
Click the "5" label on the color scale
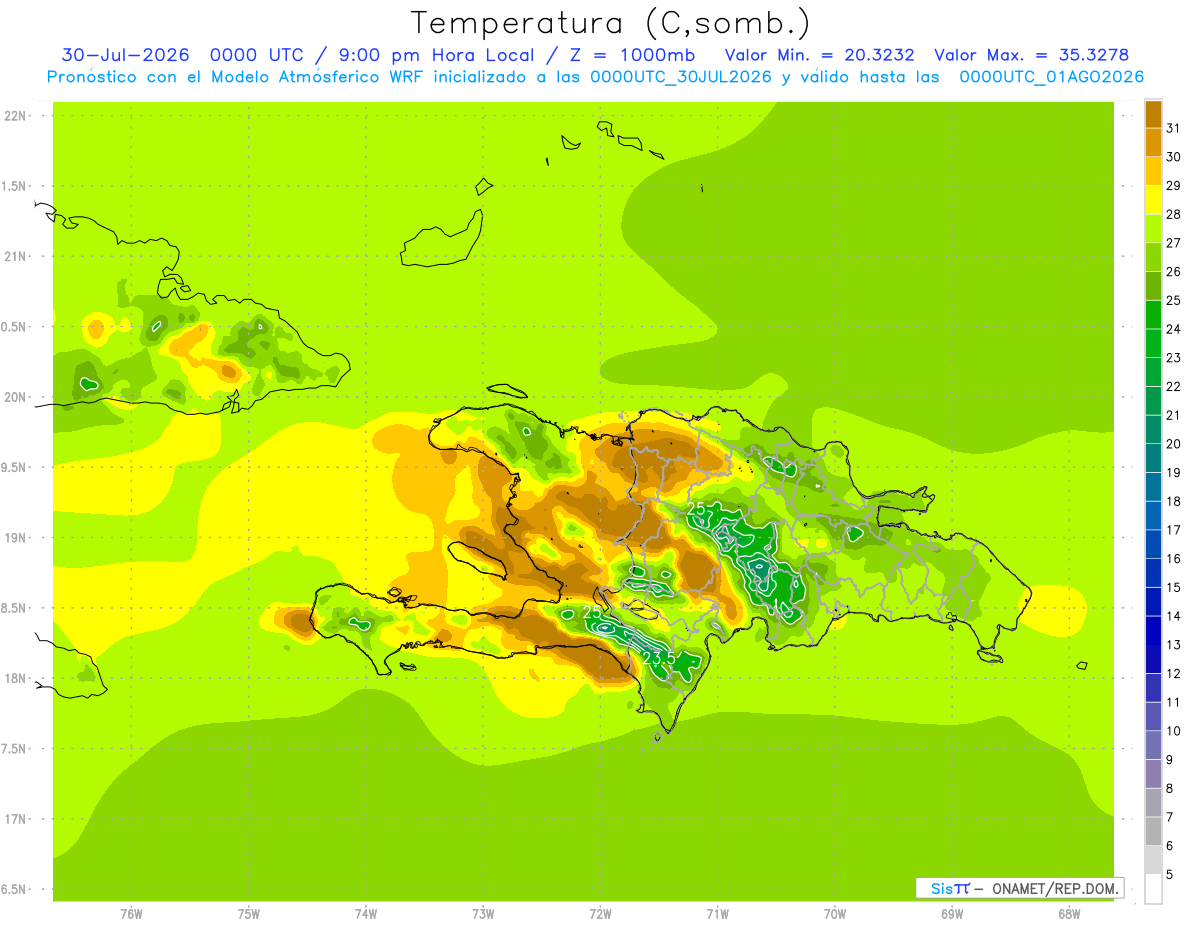1169,874
